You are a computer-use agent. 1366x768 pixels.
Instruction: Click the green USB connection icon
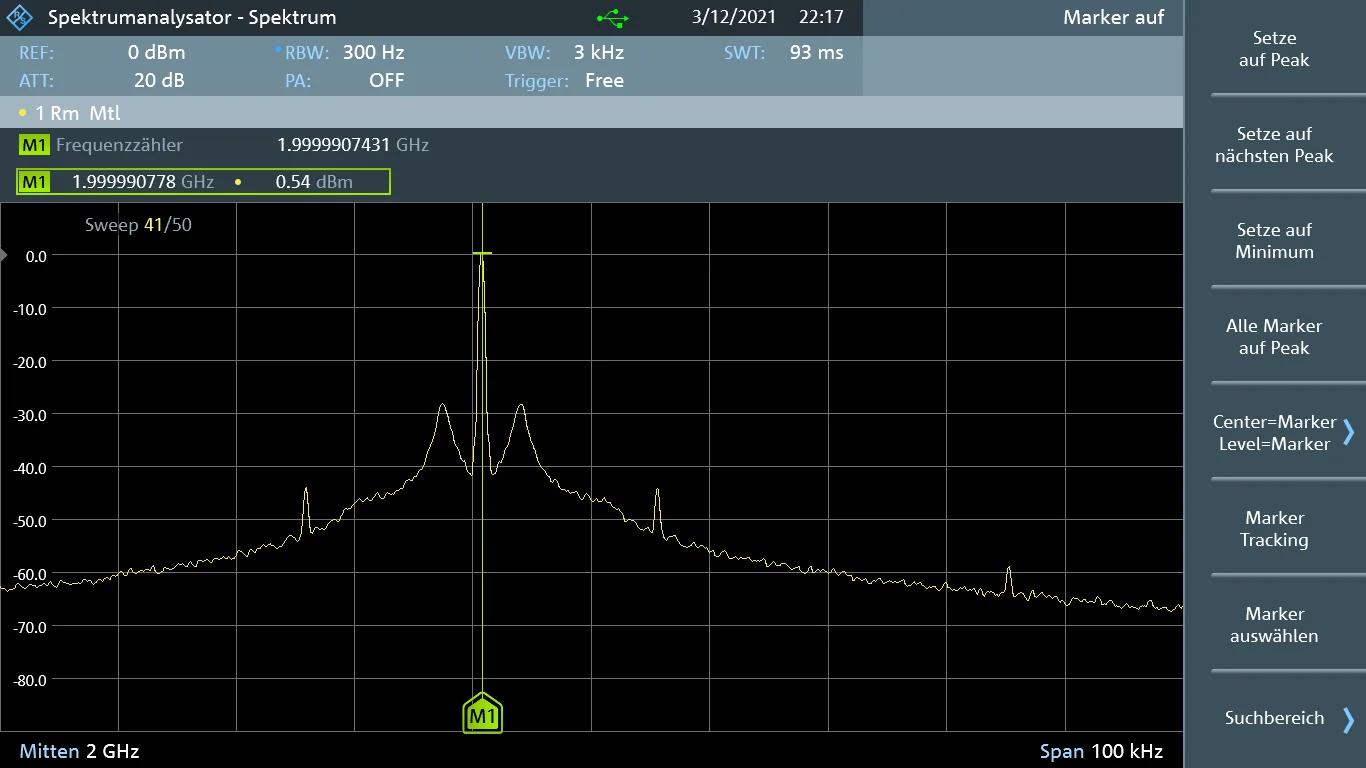pos(612,18)
